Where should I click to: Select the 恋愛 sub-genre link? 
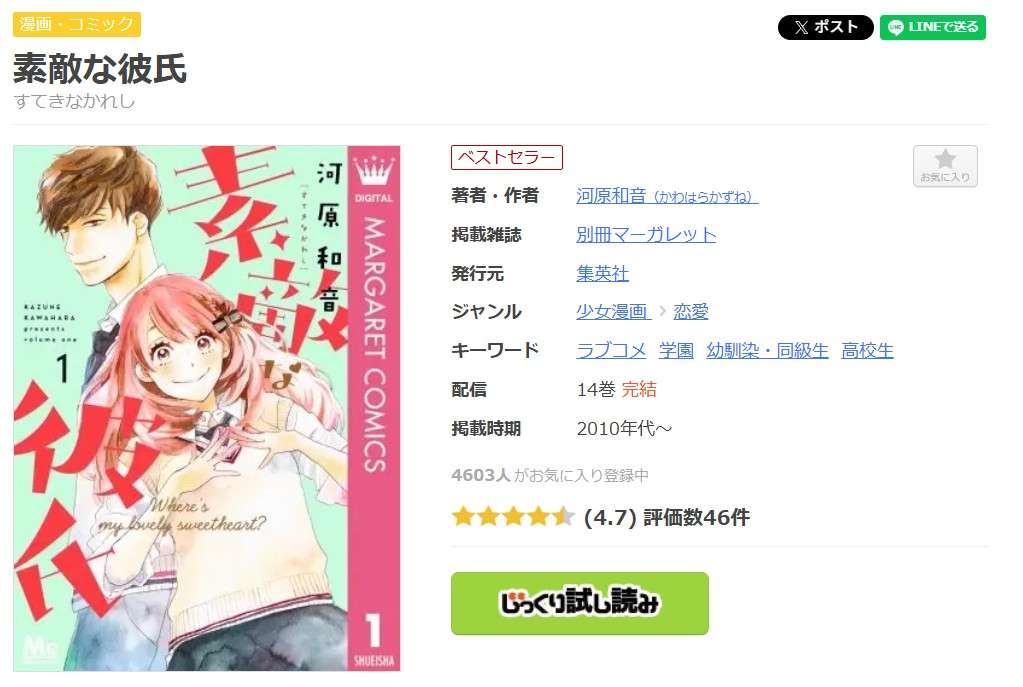click(691, 312)
